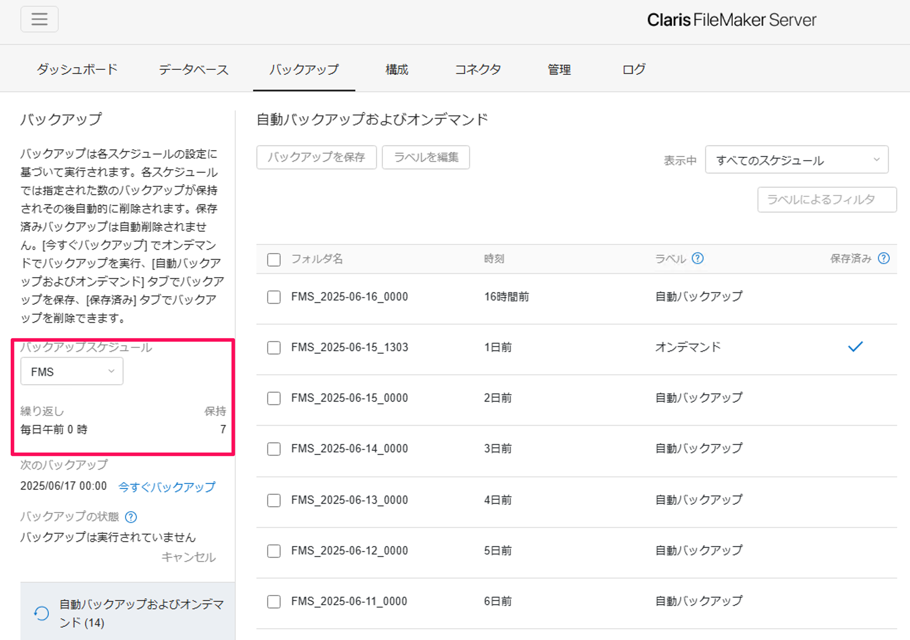910x640 pixels.
Task: Click the ラベルを編集 button
Action: (x=426, y=157)
